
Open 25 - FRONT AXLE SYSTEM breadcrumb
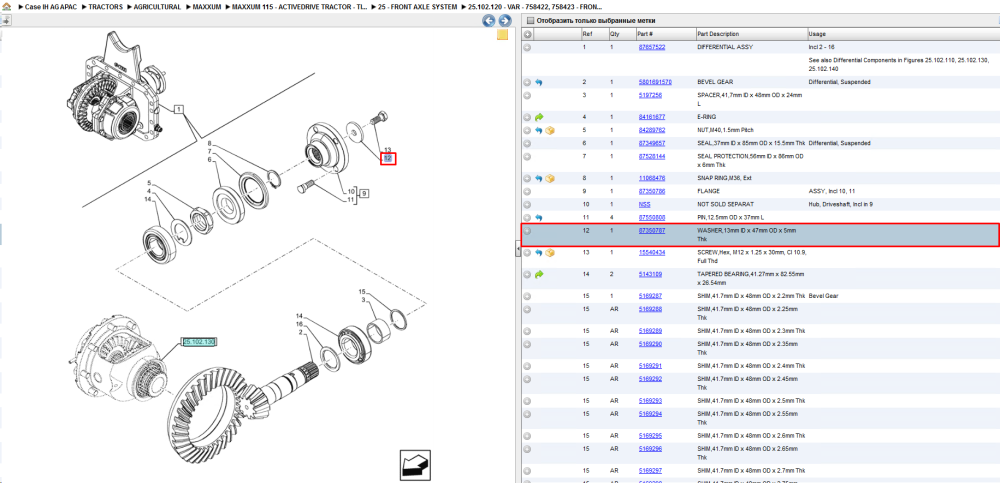[x=416, y=6]
